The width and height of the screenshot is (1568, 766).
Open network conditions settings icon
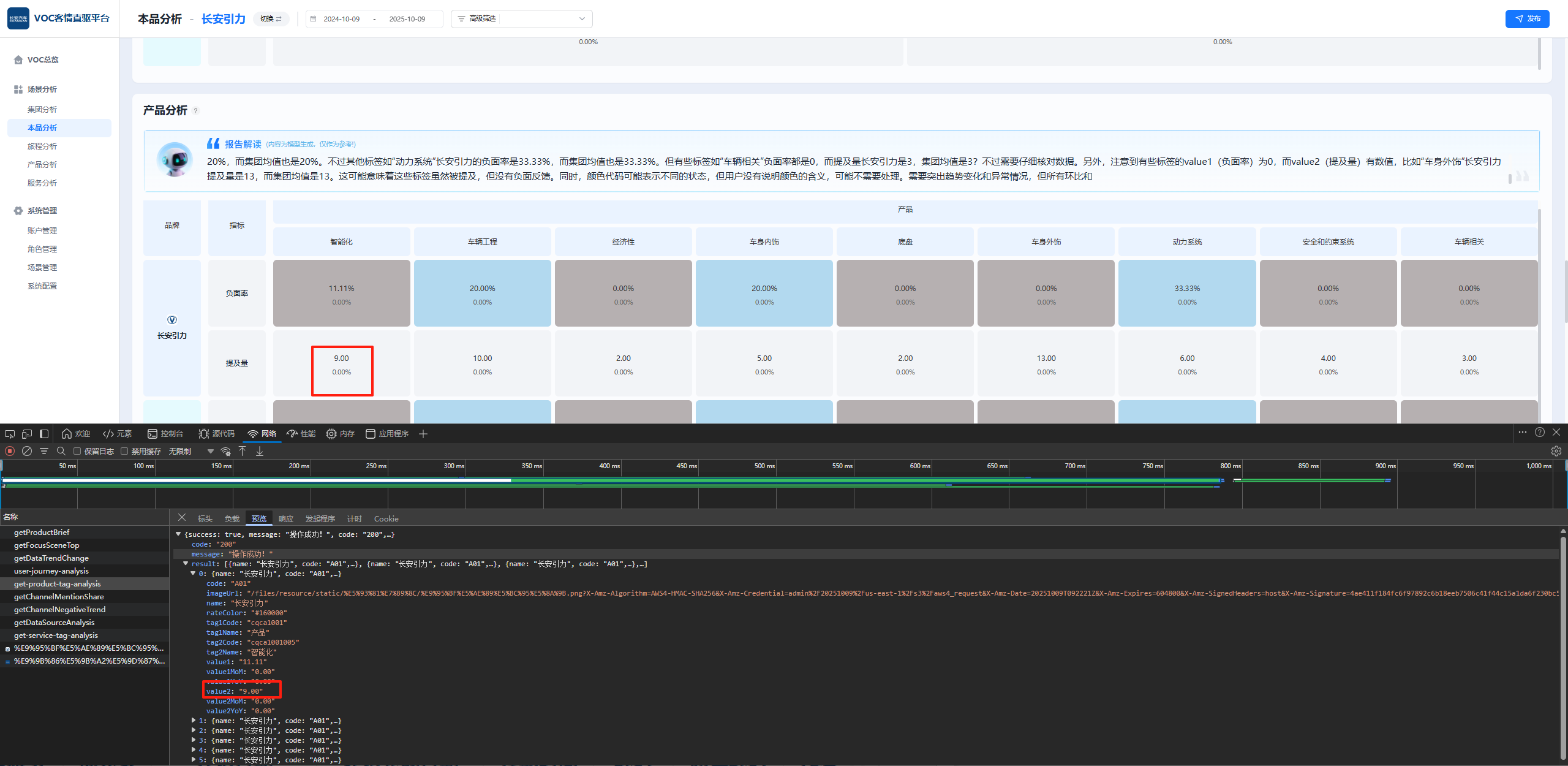[x=226, y=452]
